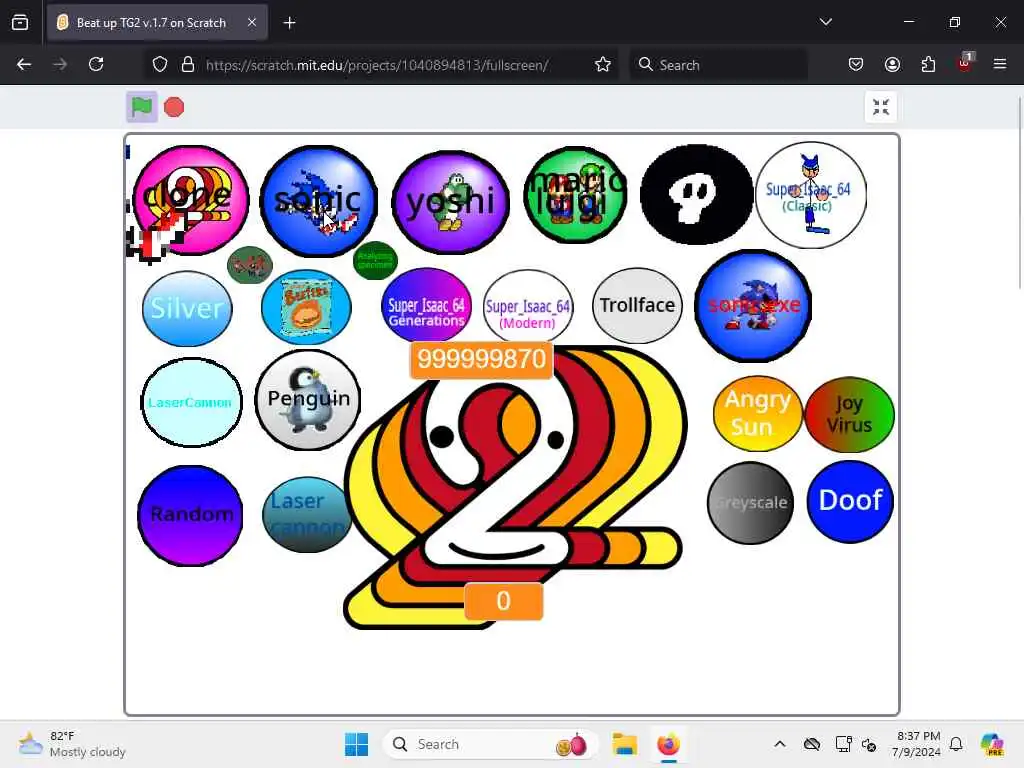Screen dimensions: 1024x768
Task: Click the small grey-green circle below clone
Action: coord(249,264)
